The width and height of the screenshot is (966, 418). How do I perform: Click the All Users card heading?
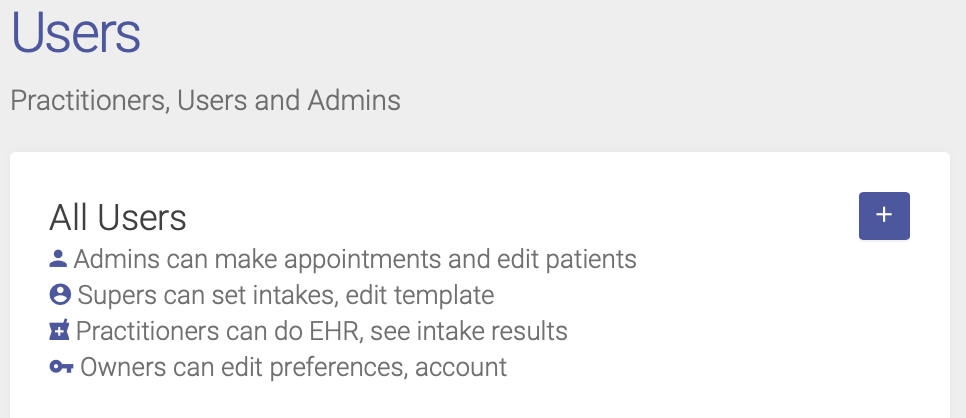click(118, 218)
